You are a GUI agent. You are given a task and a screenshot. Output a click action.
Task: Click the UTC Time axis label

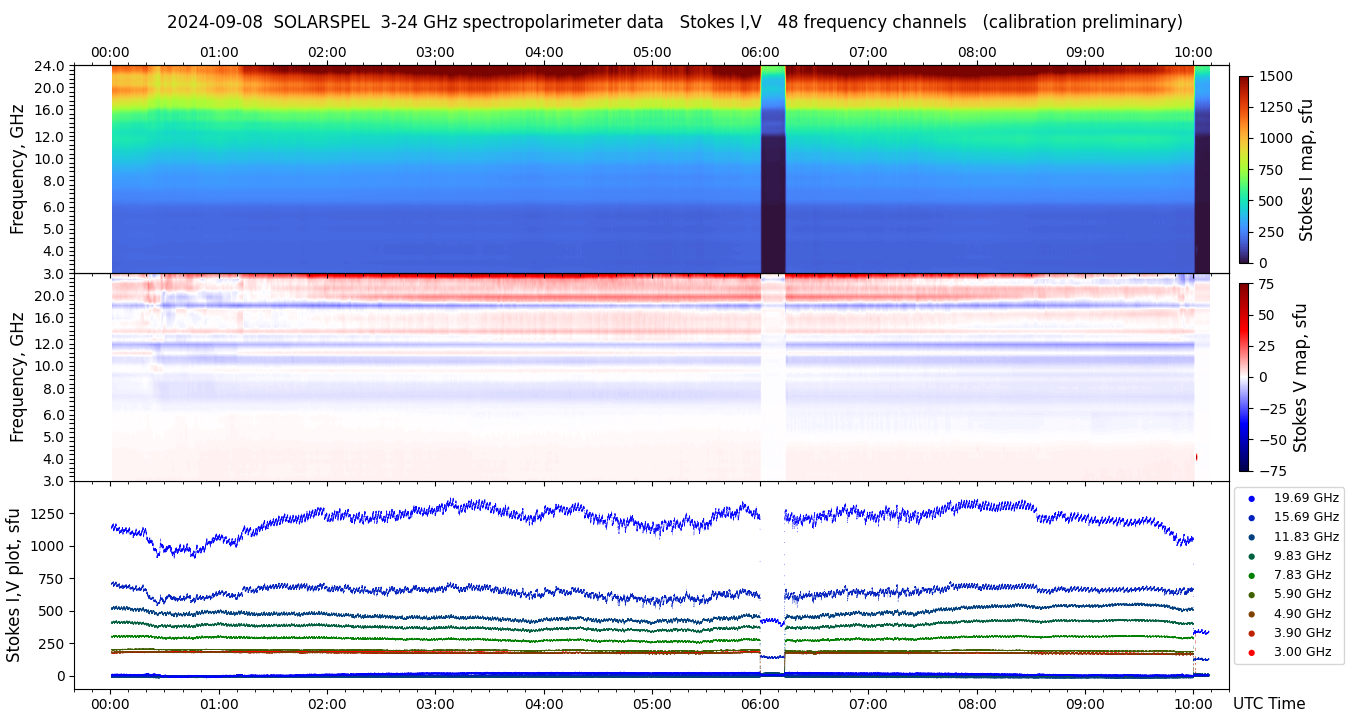click(1268, 704)
